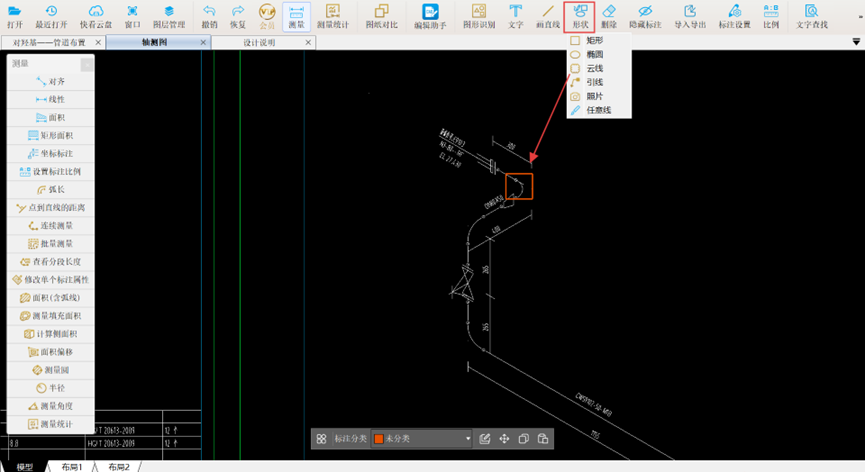Click 对齐 in measure panel
Screen dimensions: 865x472
(51, 82)
